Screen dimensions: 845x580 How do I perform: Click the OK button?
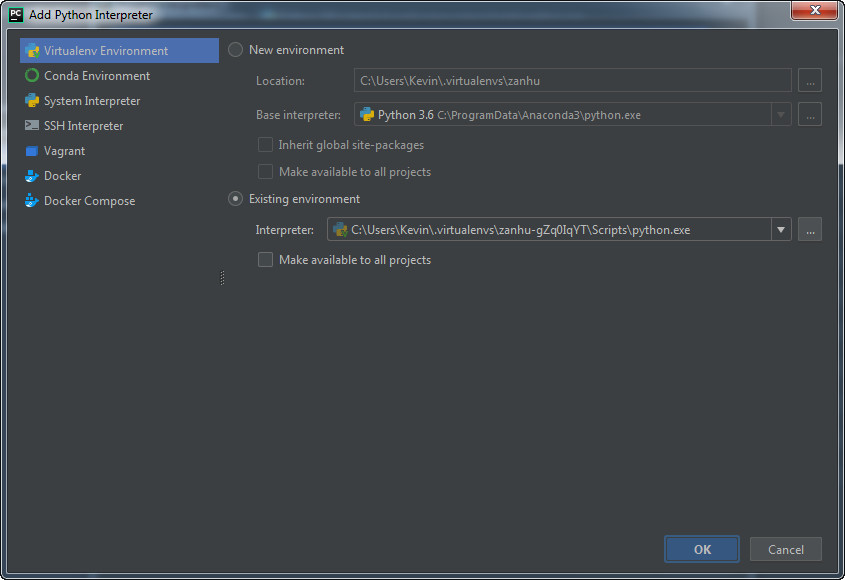tap(702, 549)
